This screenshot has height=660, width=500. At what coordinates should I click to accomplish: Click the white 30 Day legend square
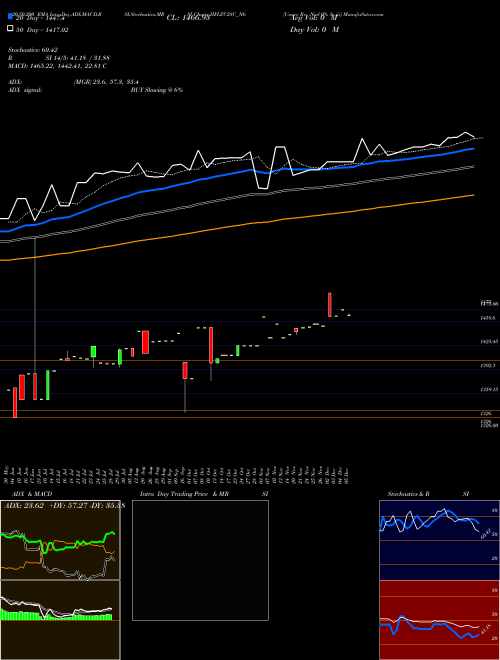(x=10, y=29)
